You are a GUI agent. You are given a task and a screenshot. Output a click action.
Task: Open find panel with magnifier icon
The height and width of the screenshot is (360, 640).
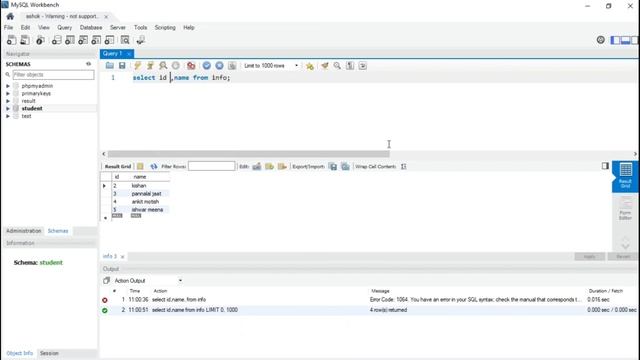(x=337, y=65)
